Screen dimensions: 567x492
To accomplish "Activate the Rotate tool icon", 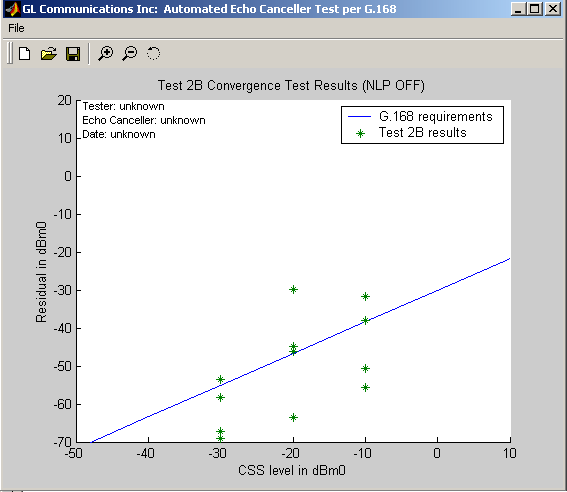I will tap(153, 54).
